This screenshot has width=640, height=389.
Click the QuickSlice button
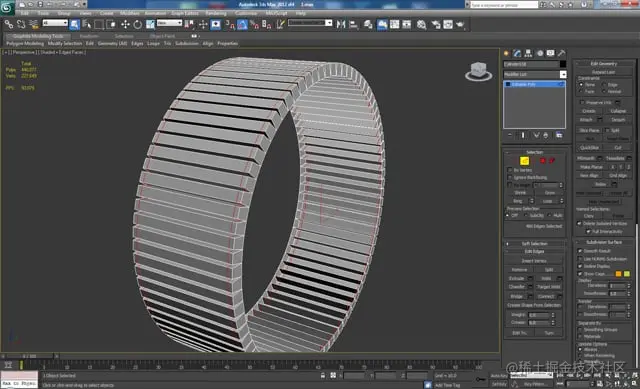[589, 147]
